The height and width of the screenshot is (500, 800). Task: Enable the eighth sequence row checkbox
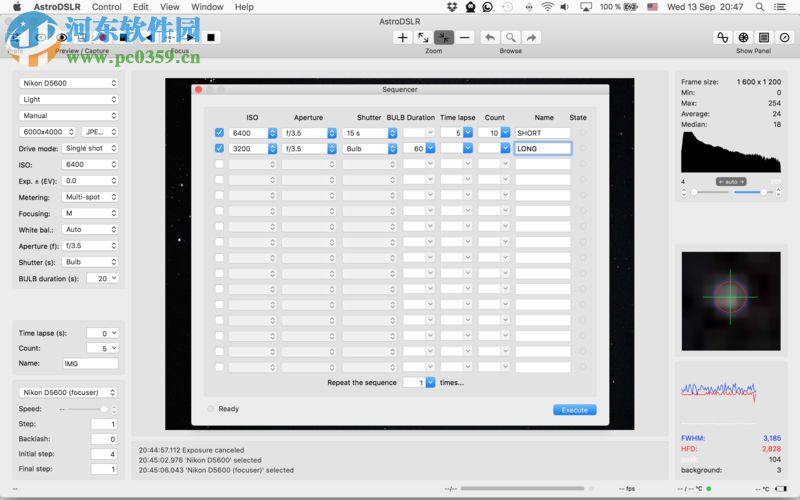point(219,242)
